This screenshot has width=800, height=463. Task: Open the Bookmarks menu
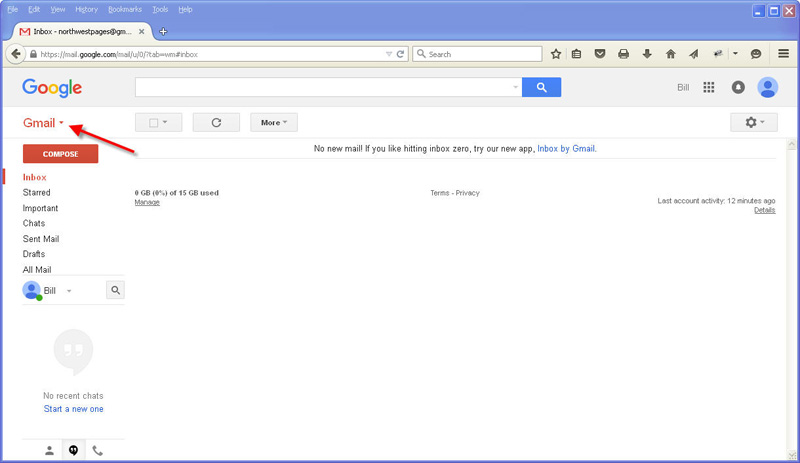[125, 9]
